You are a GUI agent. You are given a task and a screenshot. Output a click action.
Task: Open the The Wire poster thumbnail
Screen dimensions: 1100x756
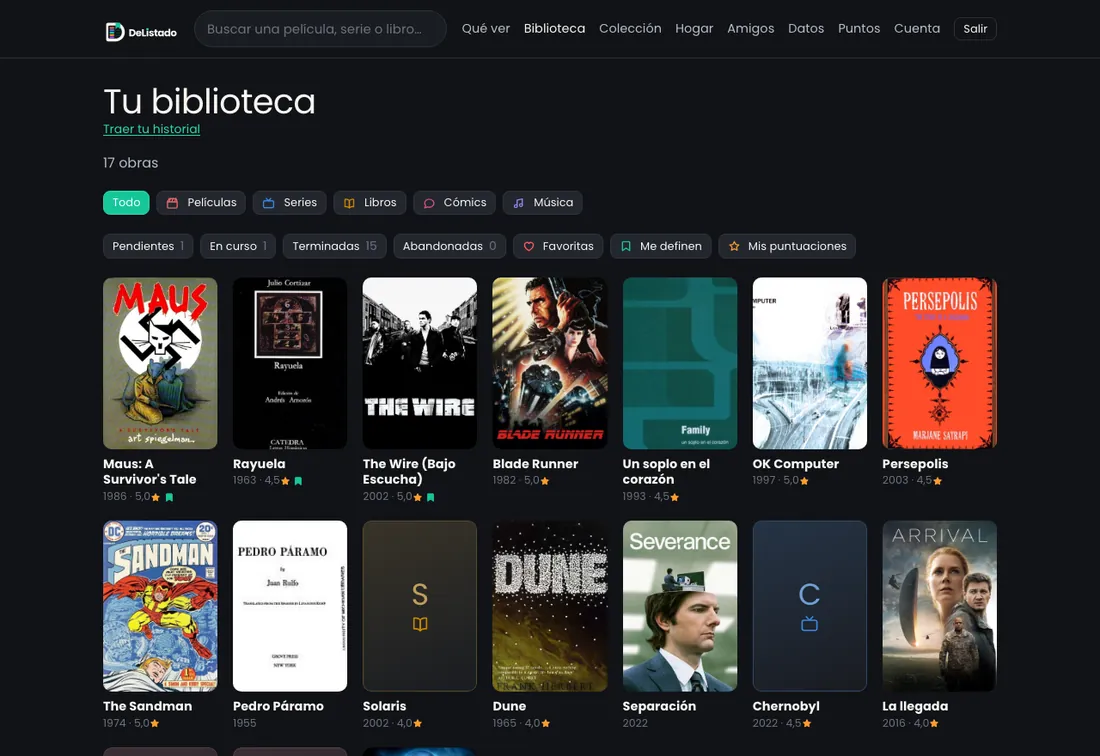click(420, 363)
